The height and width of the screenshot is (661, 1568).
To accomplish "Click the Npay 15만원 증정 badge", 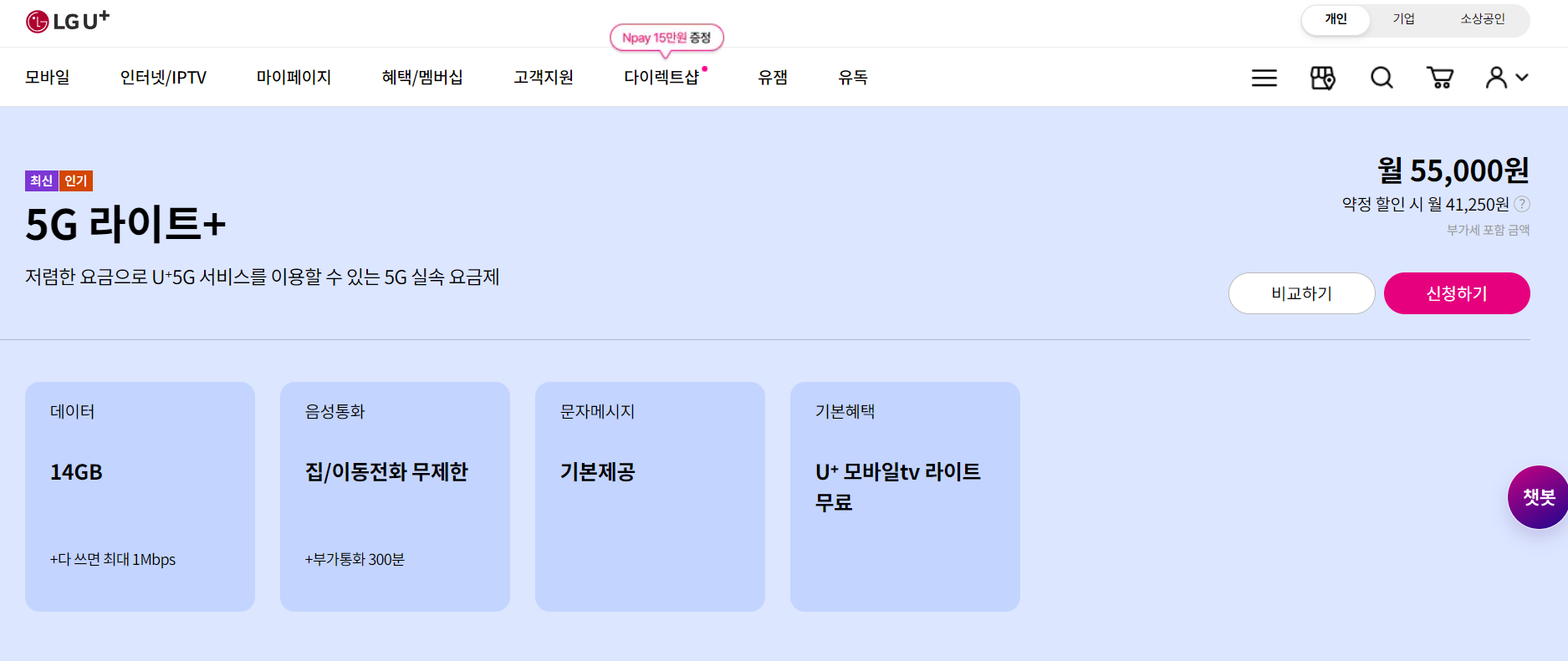I will (x=667, y=38).
